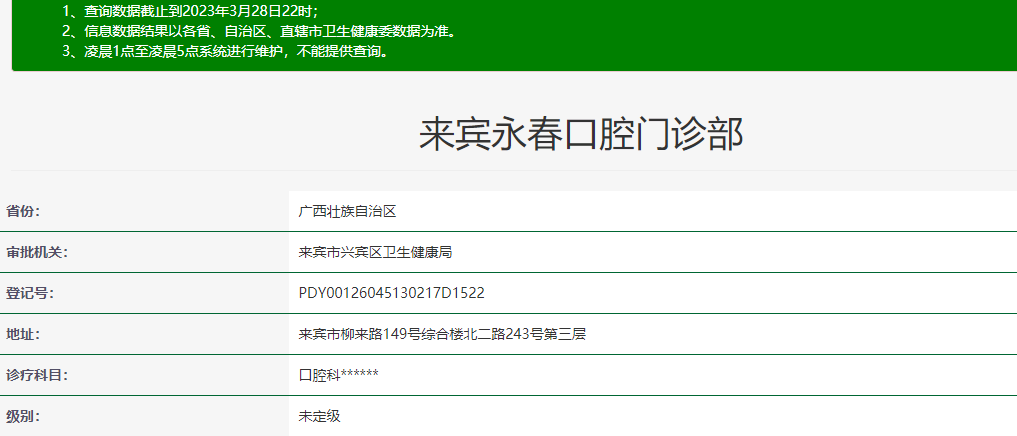
Task: Select the value 未定级
Action: 319,417
